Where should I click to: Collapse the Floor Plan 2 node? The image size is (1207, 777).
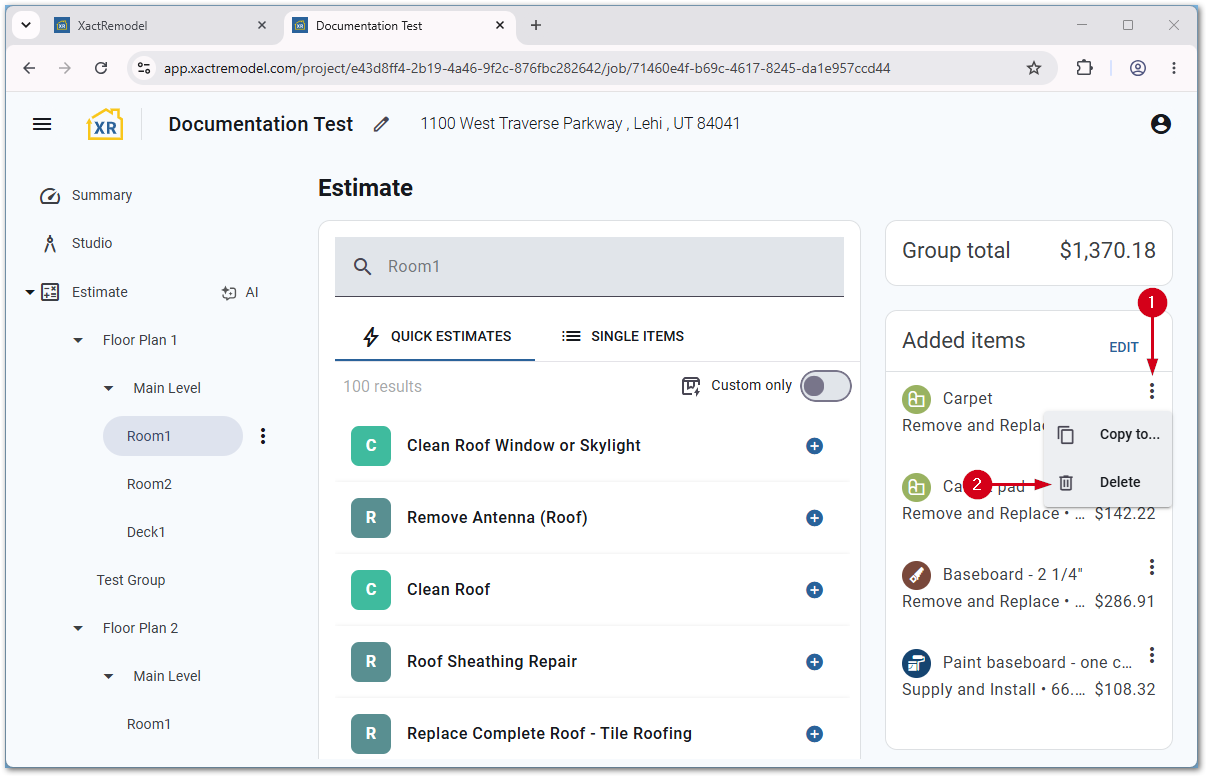point(78,628)
